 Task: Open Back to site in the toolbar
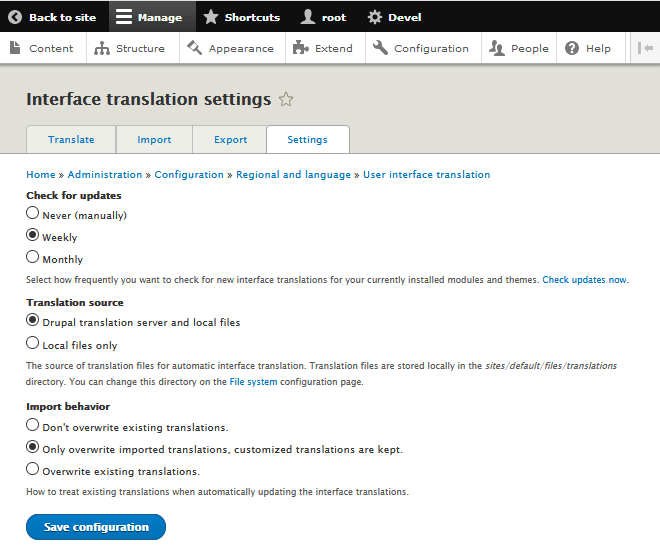[x=54, y=17]
